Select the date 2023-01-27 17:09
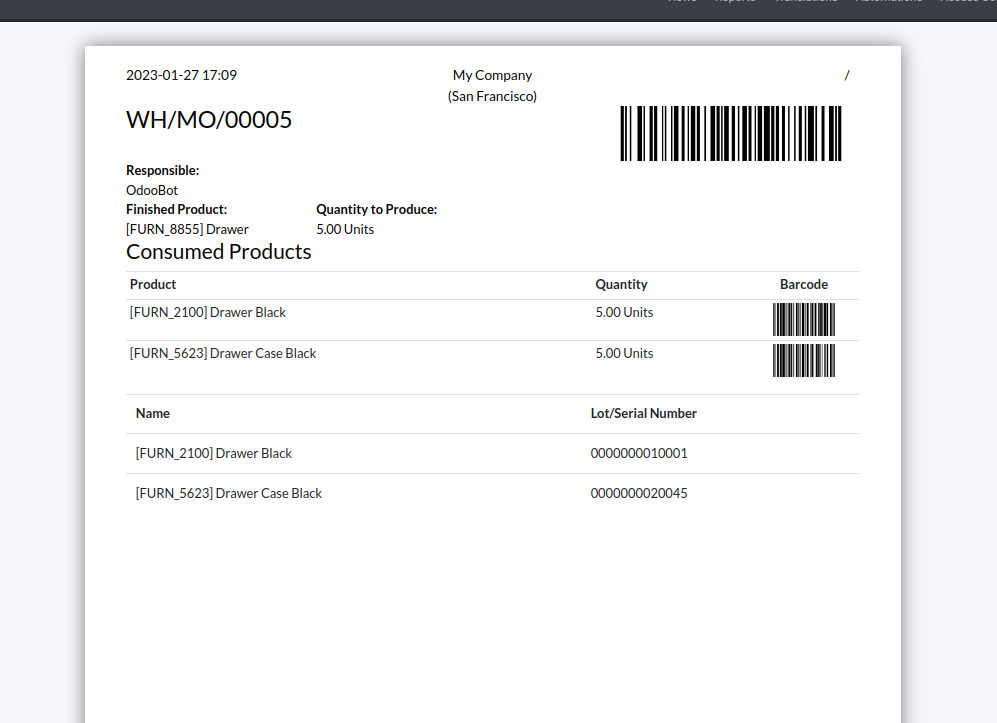This screenshot has width=997, height=723. (x=181, y=75)
